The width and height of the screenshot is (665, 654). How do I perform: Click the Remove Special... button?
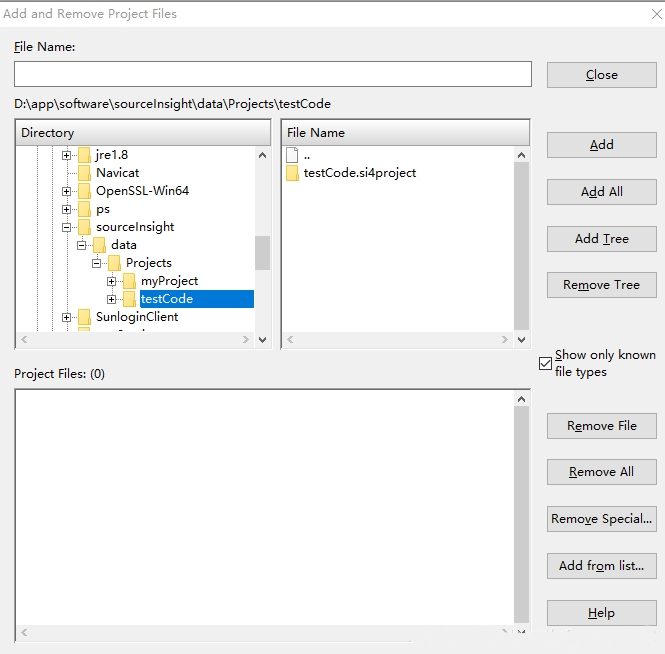(x=601, y=519)
